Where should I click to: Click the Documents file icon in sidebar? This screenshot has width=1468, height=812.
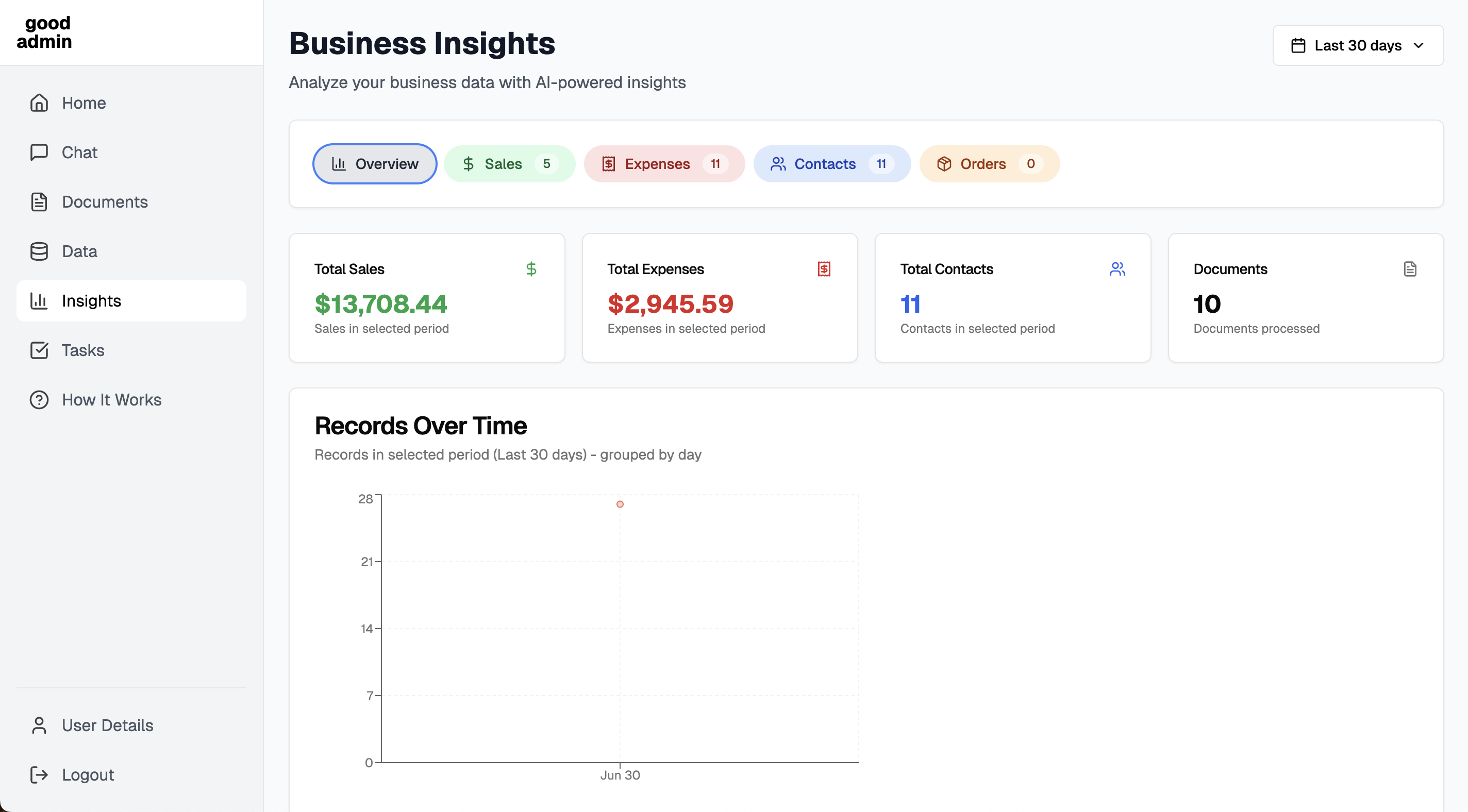39,202
